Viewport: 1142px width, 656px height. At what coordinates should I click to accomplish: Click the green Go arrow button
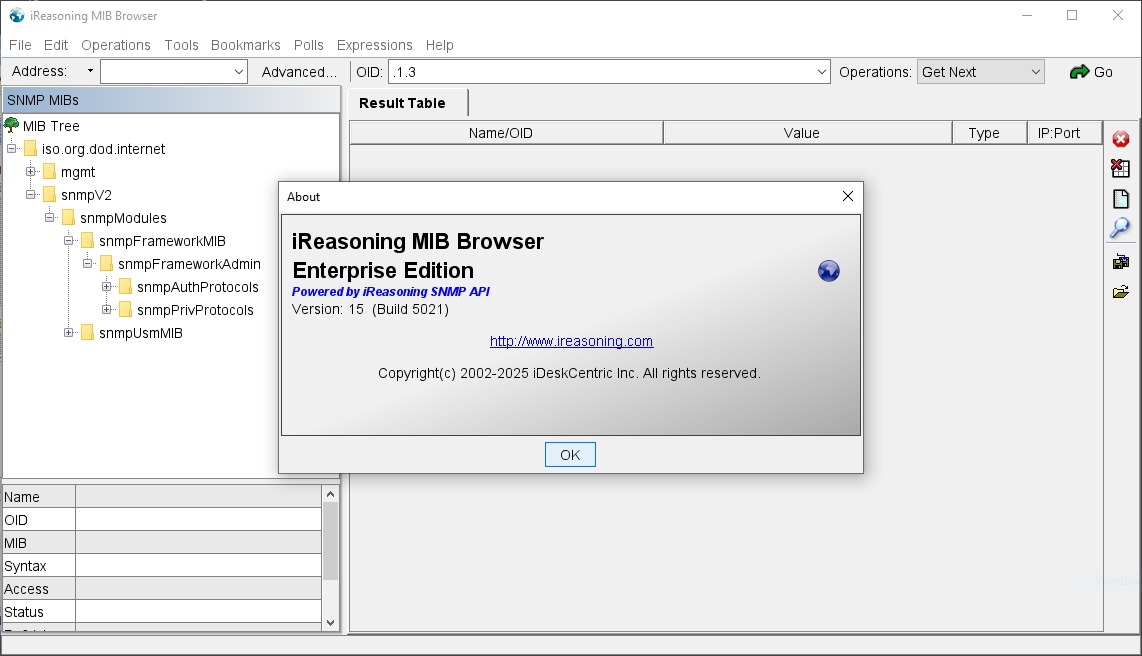pos(1090,72)
